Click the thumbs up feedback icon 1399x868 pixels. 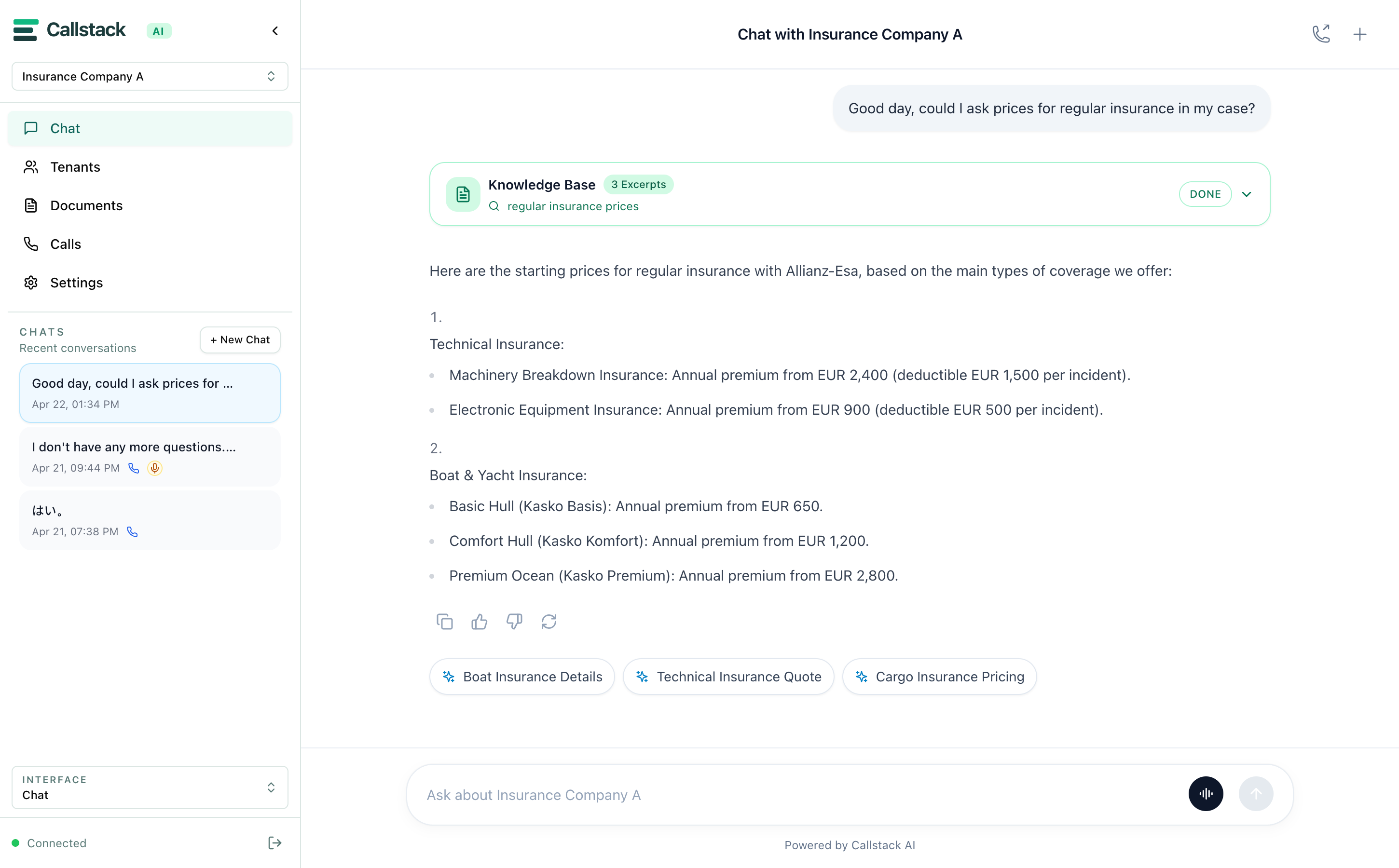tap(479, 621)
